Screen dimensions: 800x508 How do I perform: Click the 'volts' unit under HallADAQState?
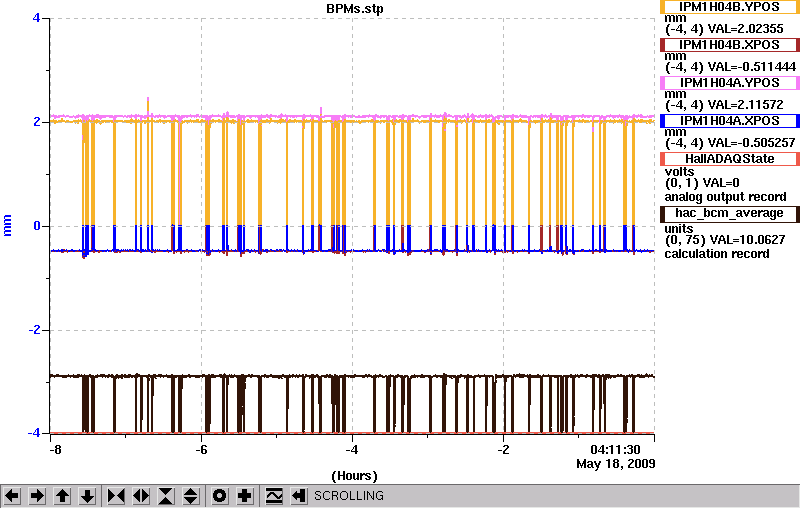pos(680,172)
